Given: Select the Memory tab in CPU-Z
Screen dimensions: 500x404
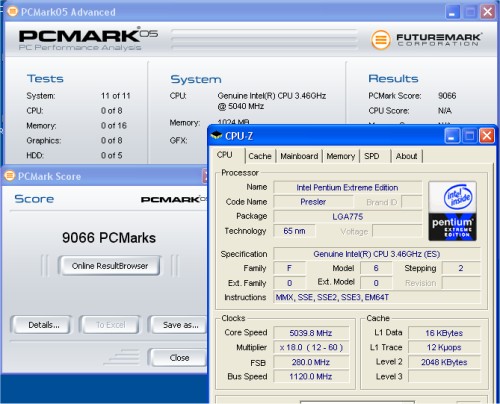Looking at the screenshot, I should (x=340, y=156).
